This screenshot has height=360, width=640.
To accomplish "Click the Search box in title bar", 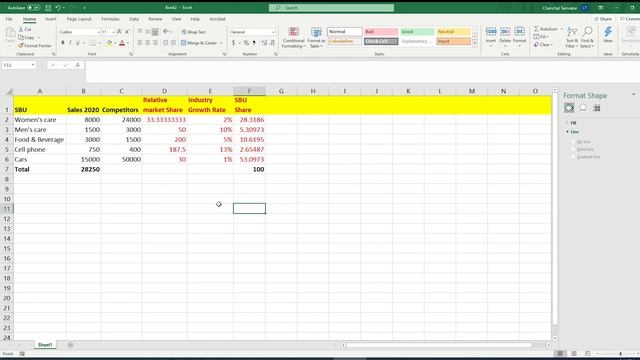I will pyautogui.click(x=331, y=8).
